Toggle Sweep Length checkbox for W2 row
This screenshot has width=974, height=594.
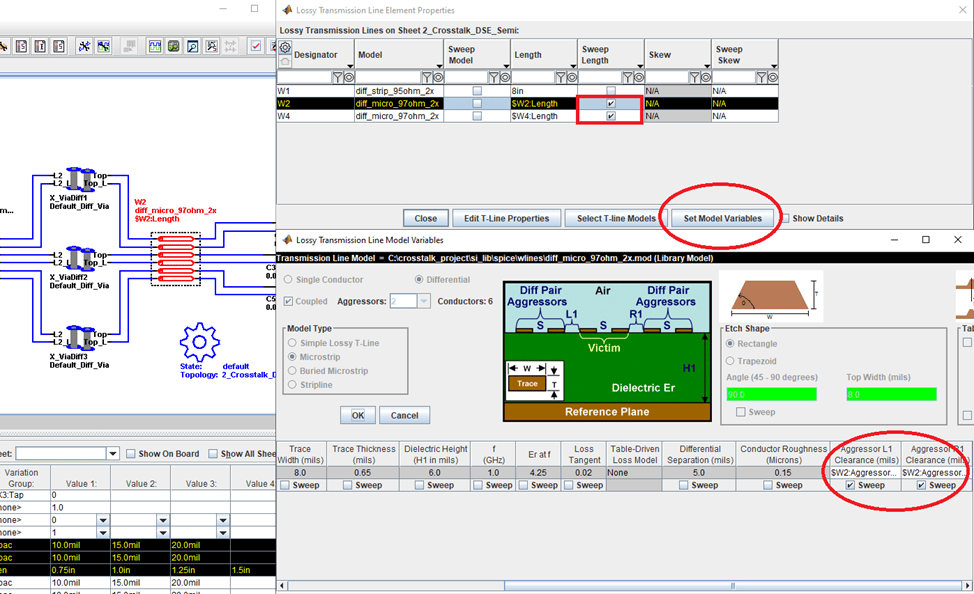click(x=611, y=103)
